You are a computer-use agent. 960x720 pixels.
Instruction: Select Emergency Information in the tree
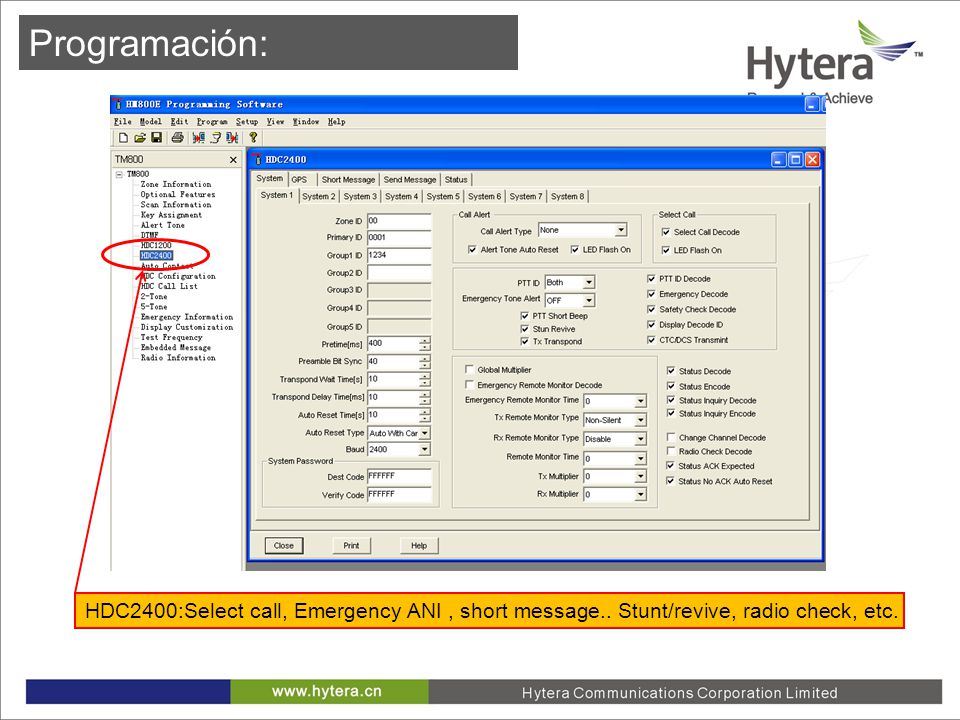click(x=187, y=317)
